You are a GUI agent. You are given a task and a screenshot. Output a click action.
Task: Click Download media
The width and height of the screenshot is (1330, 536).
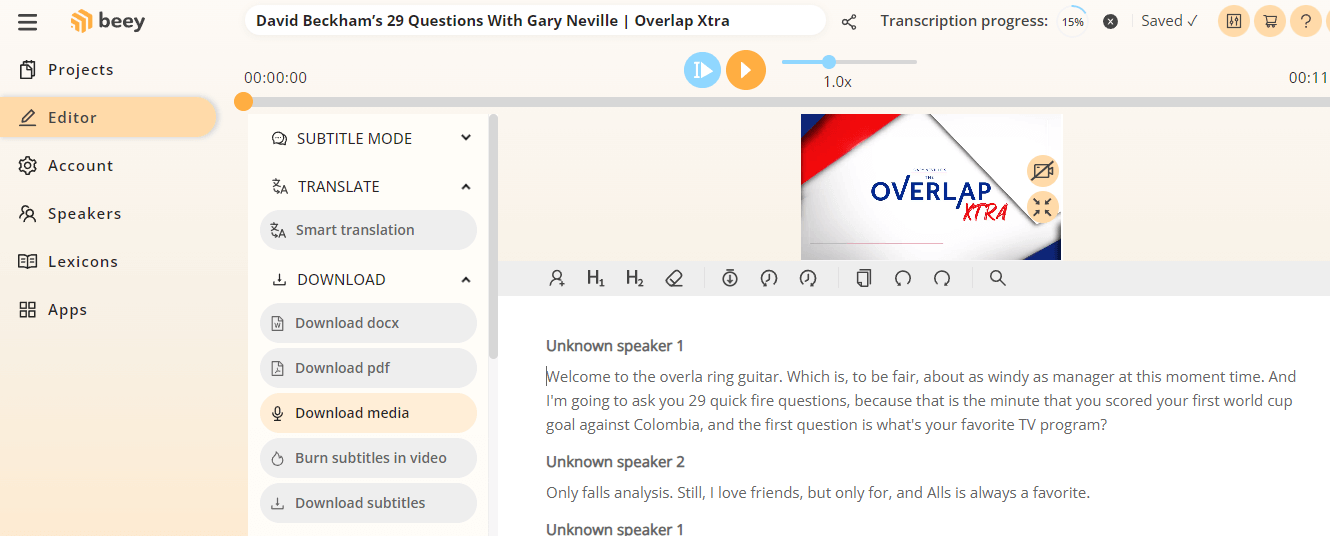368,413
